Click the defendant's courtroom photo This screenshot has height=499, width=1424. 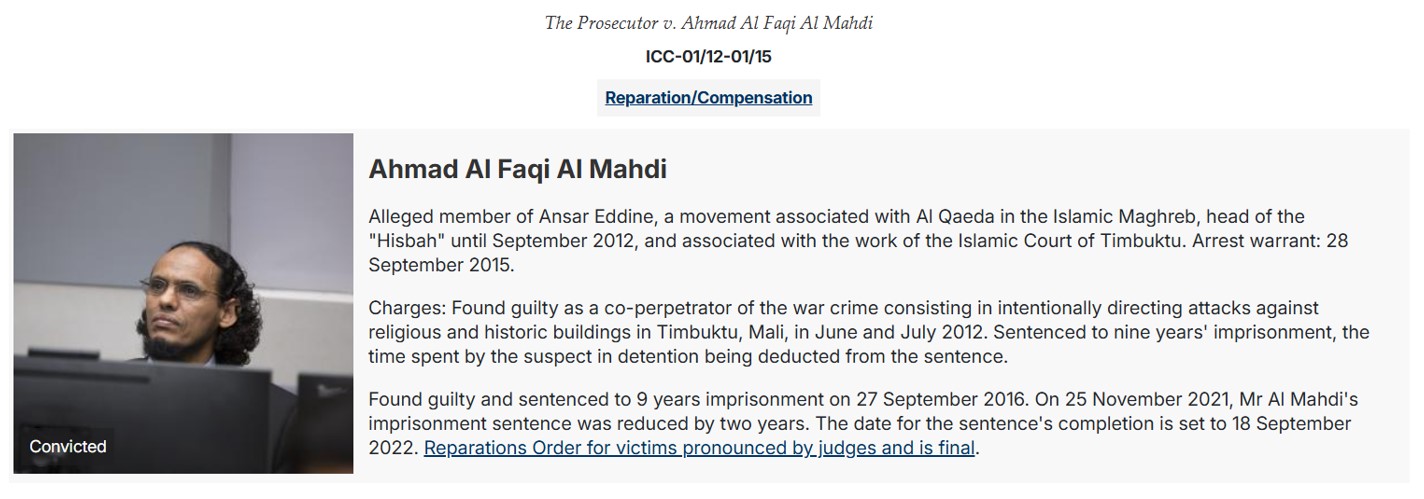pos(183,303)
